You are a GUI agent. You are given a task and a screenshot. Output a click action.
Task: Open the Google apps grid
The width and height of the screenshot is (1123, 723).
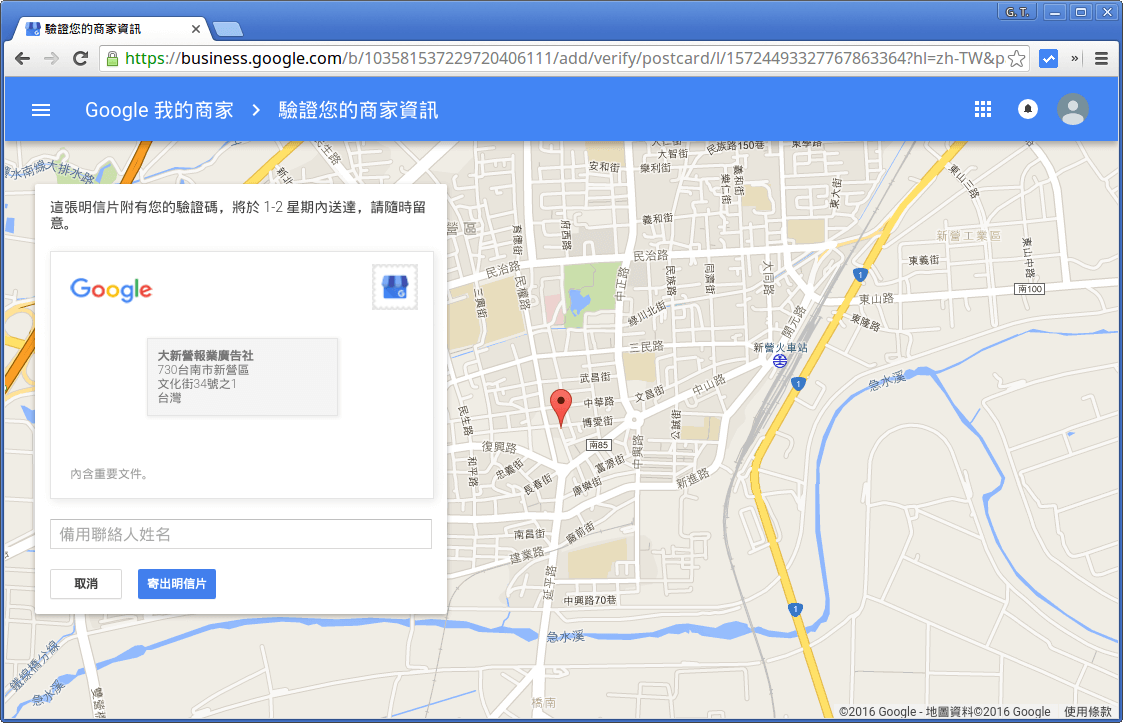click(982, 110)
